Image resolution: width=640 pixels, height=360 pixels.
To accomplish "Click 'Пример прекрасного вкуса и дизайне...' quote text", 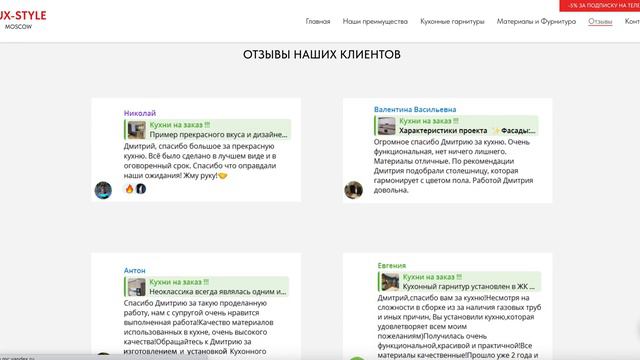I will pyautogui.click(x=218, y=134).
